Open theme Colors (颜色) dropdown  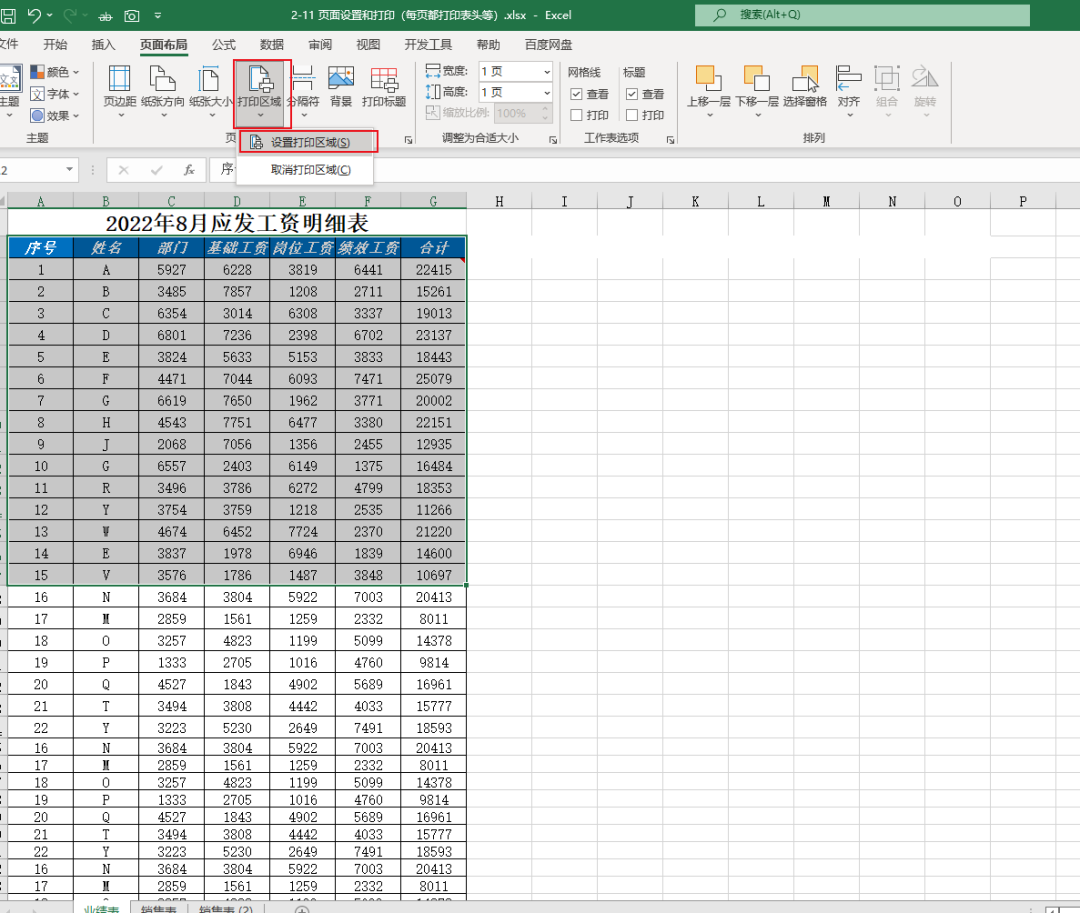(x=54, y=72)
